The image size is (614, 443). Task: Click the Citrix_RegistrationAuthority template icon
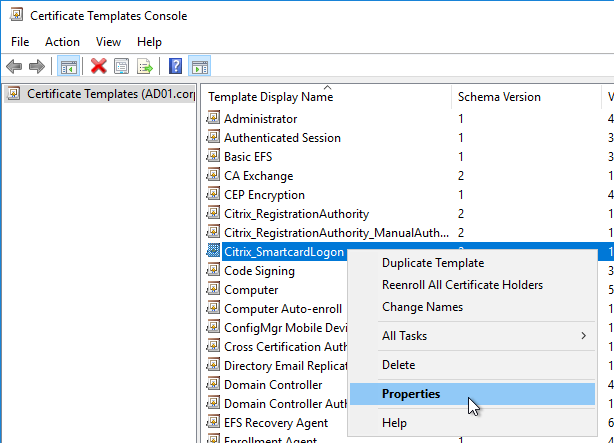(x=213, y=213)
